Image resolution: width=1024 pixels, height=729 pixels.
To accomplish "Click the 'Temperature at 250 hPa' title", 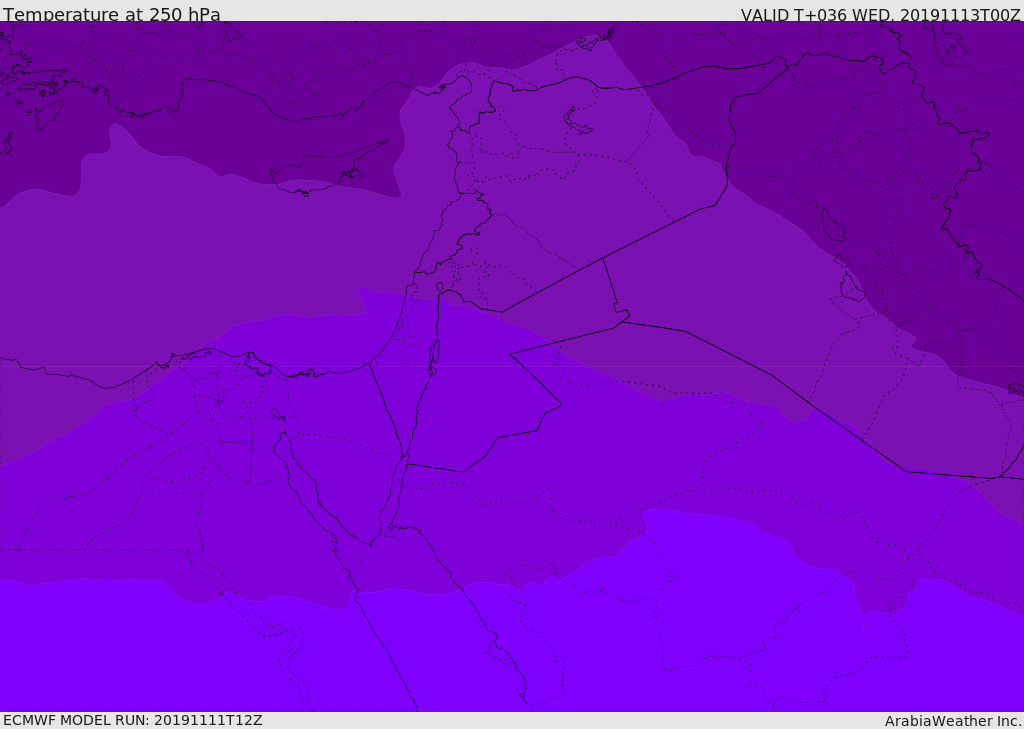I will tap(111, 15).
